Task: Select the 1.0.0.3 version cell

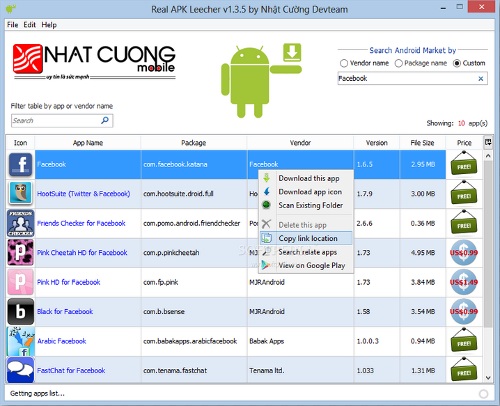Action: click(376, 341)
